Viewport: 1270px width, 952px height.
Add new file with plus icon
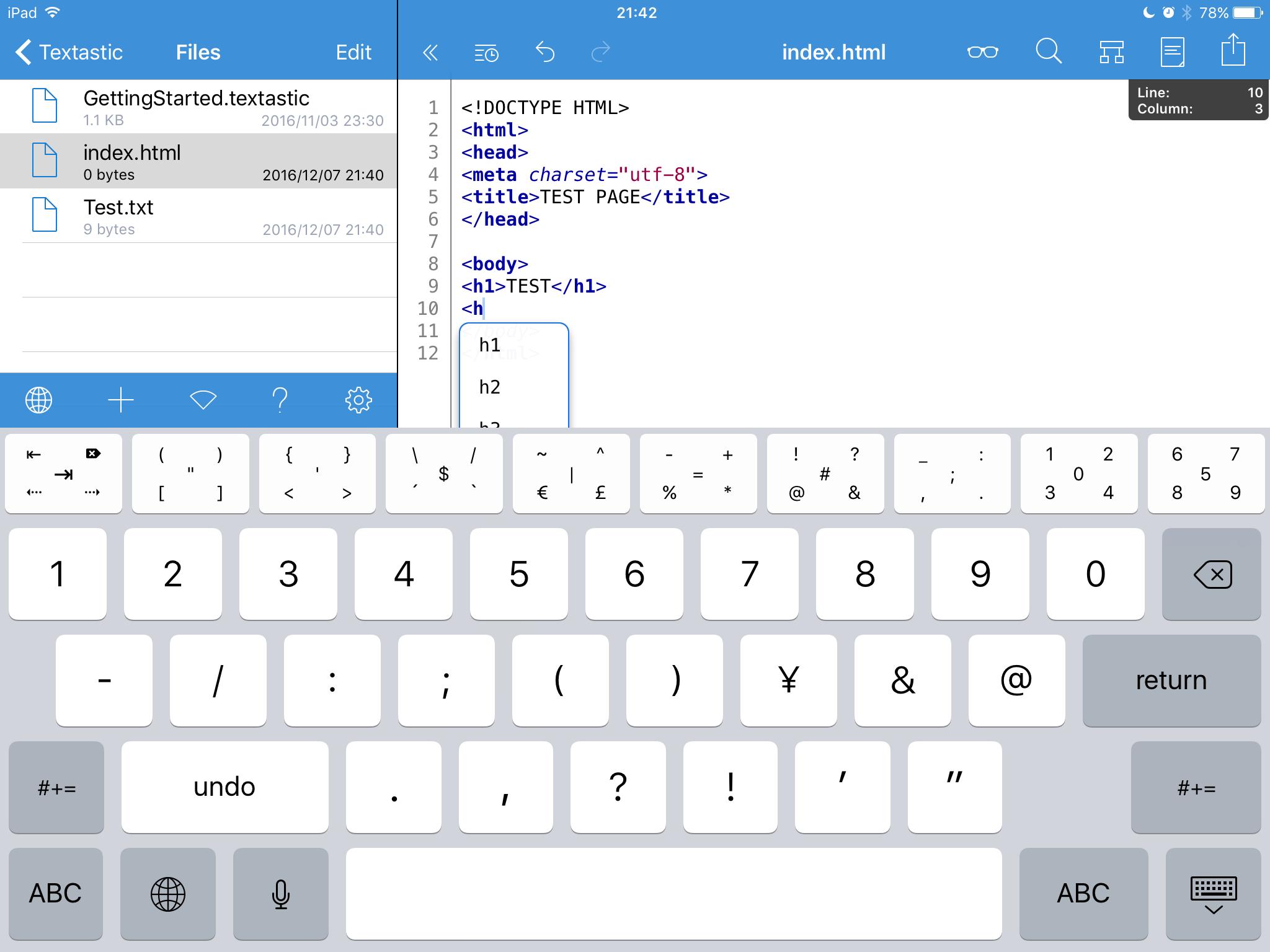pos(120,400)
